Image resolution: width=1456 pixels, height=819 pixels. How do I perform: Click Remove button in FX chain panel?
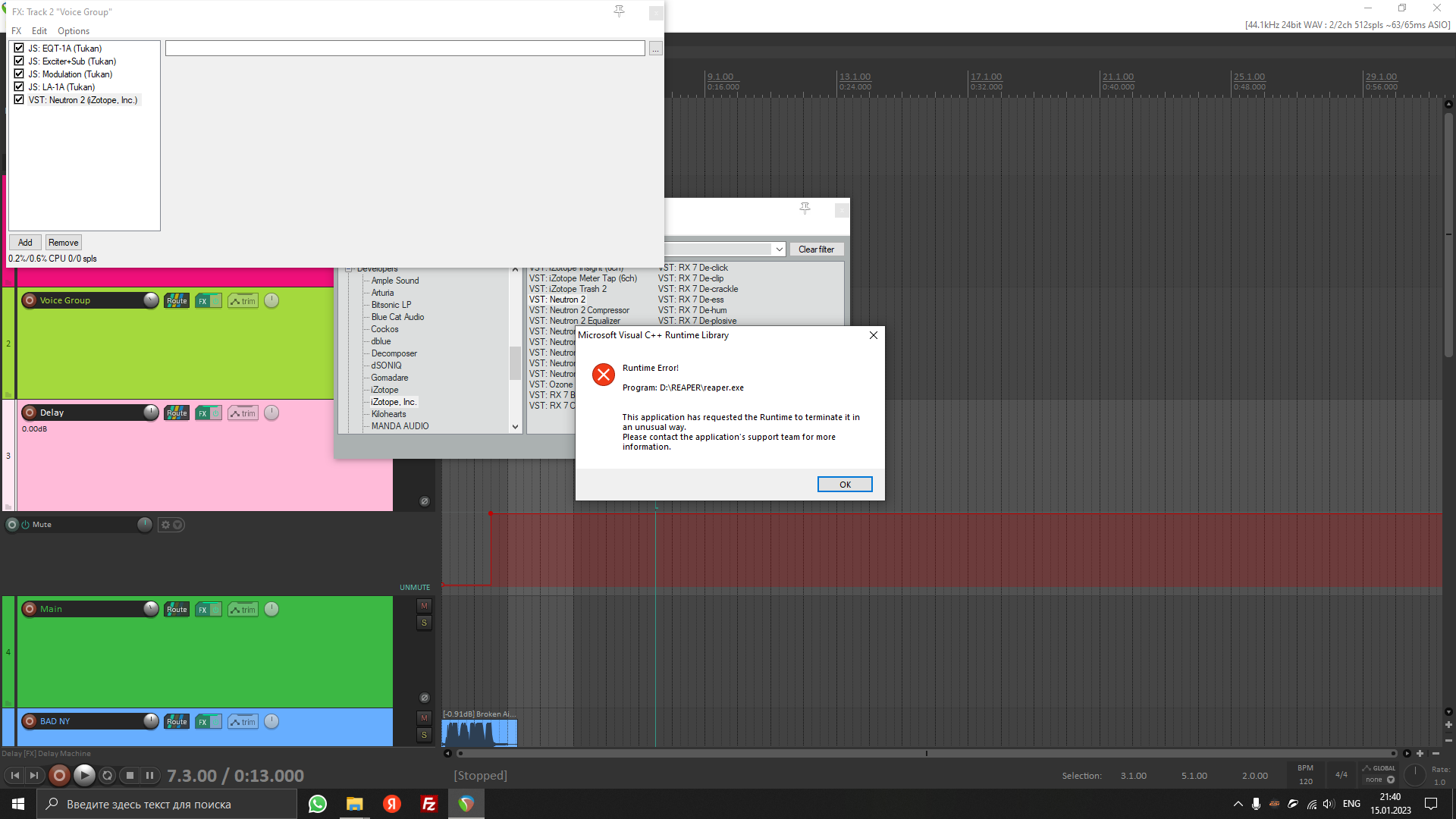pos(62,242)
